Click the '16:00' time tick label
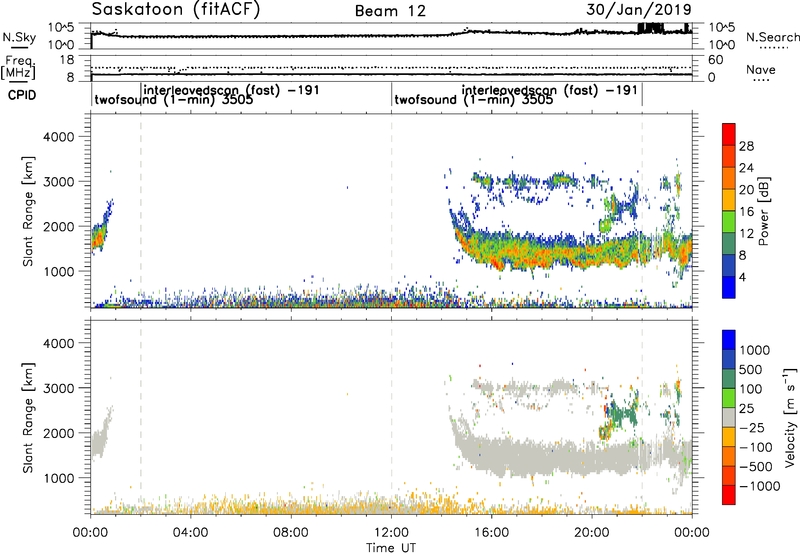The image size is (800, 554). [x=491, y=533]
